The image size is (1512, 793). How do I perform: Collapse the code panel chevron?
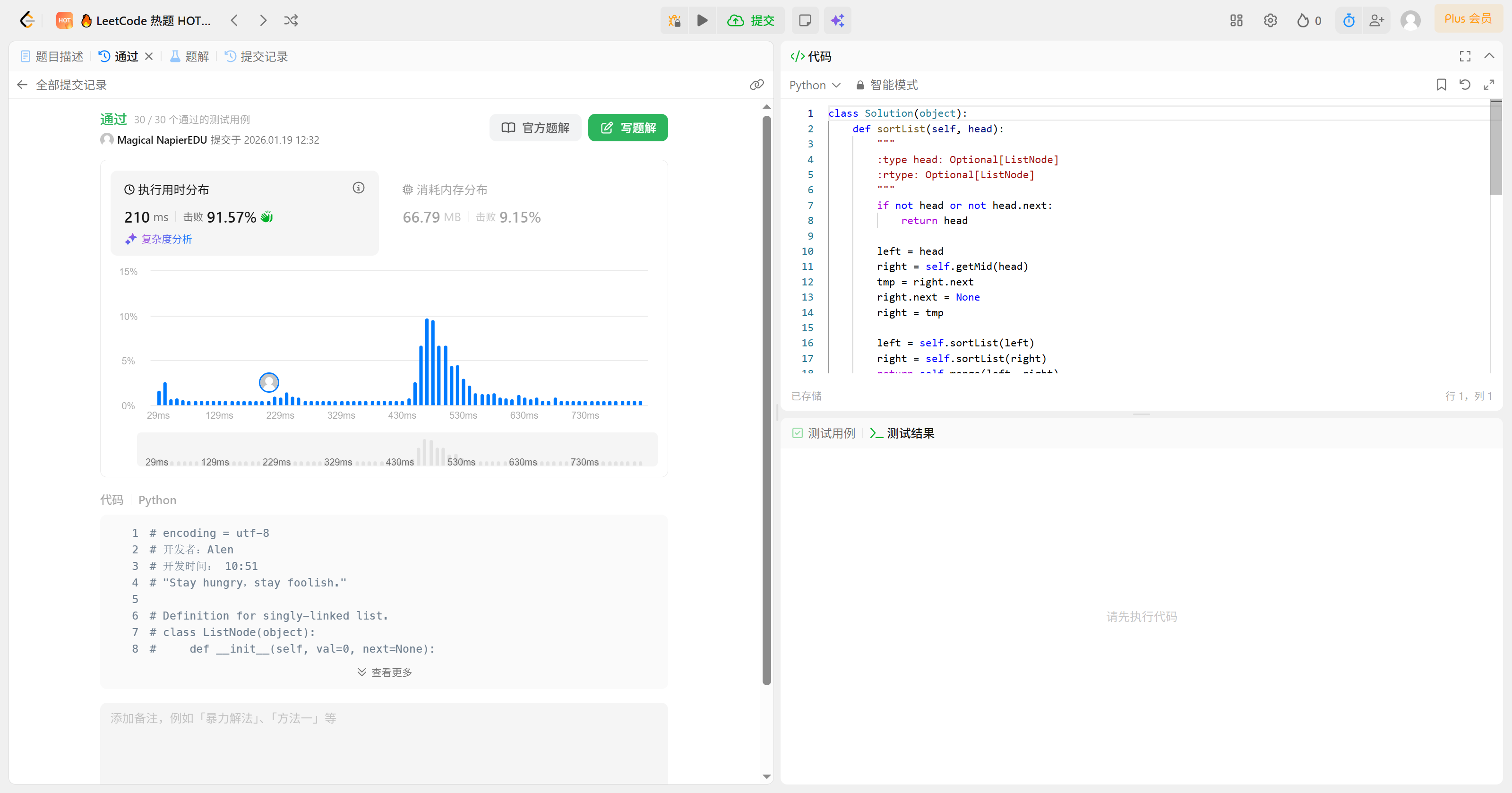tap(1489, 56)
